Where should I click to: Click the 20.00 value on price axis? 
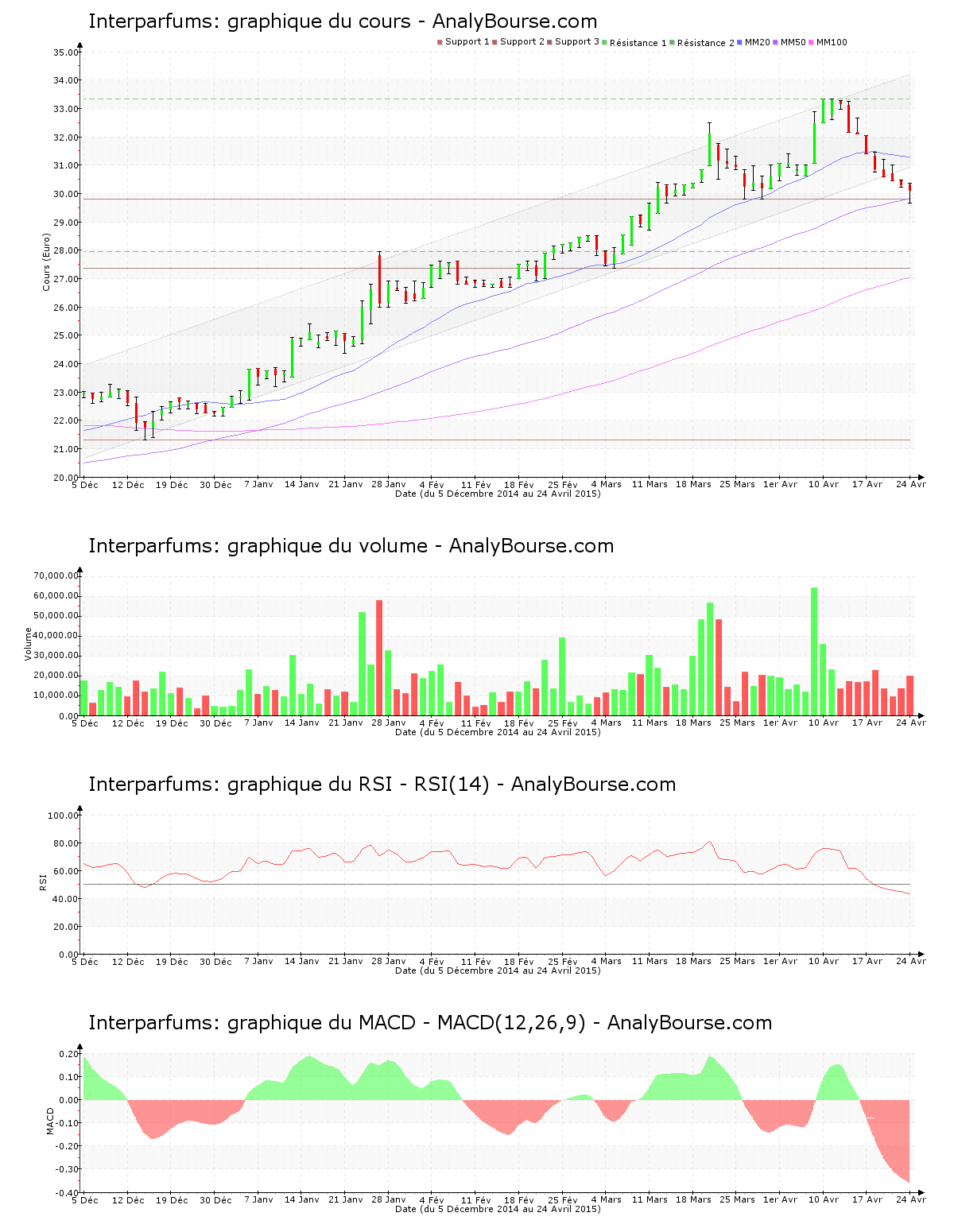click(x=66, y=478)
